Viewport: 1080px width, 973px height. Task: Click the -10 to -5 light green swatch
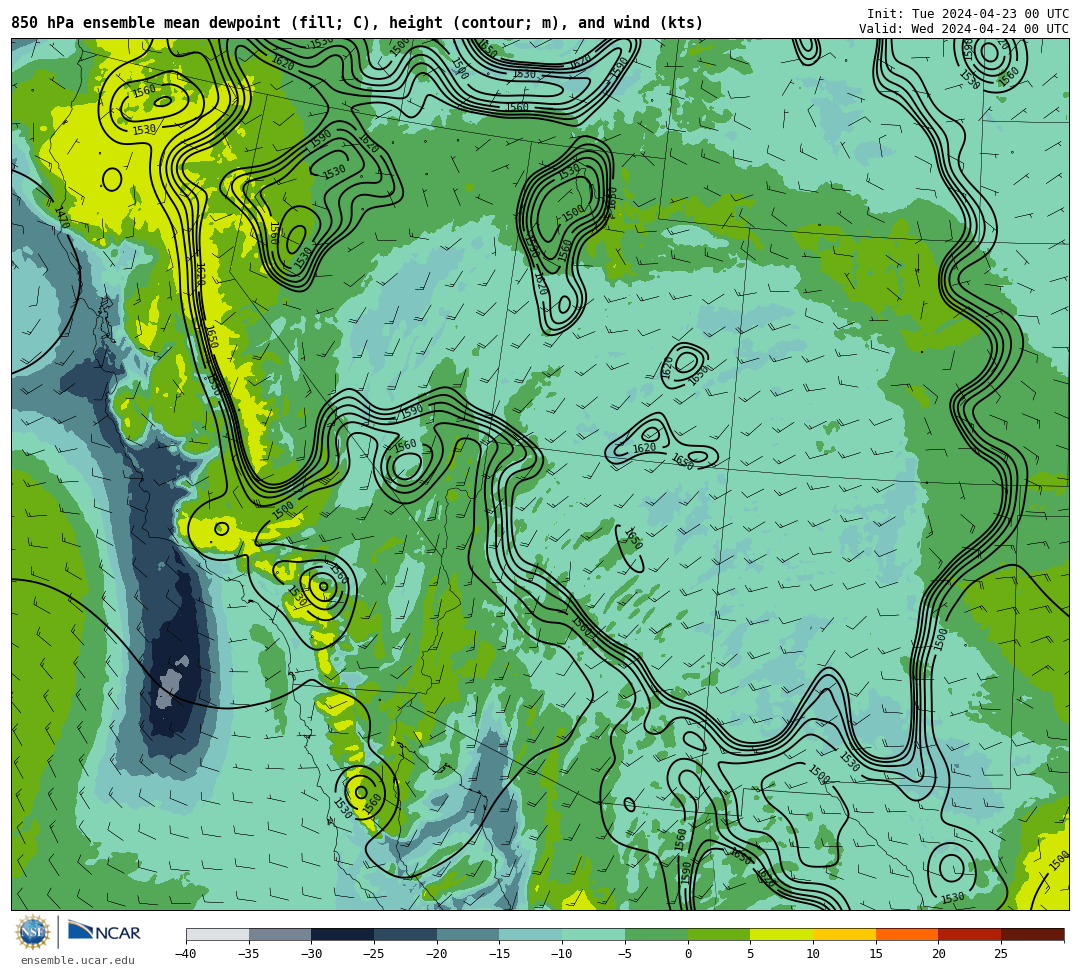tap(594, 934)
